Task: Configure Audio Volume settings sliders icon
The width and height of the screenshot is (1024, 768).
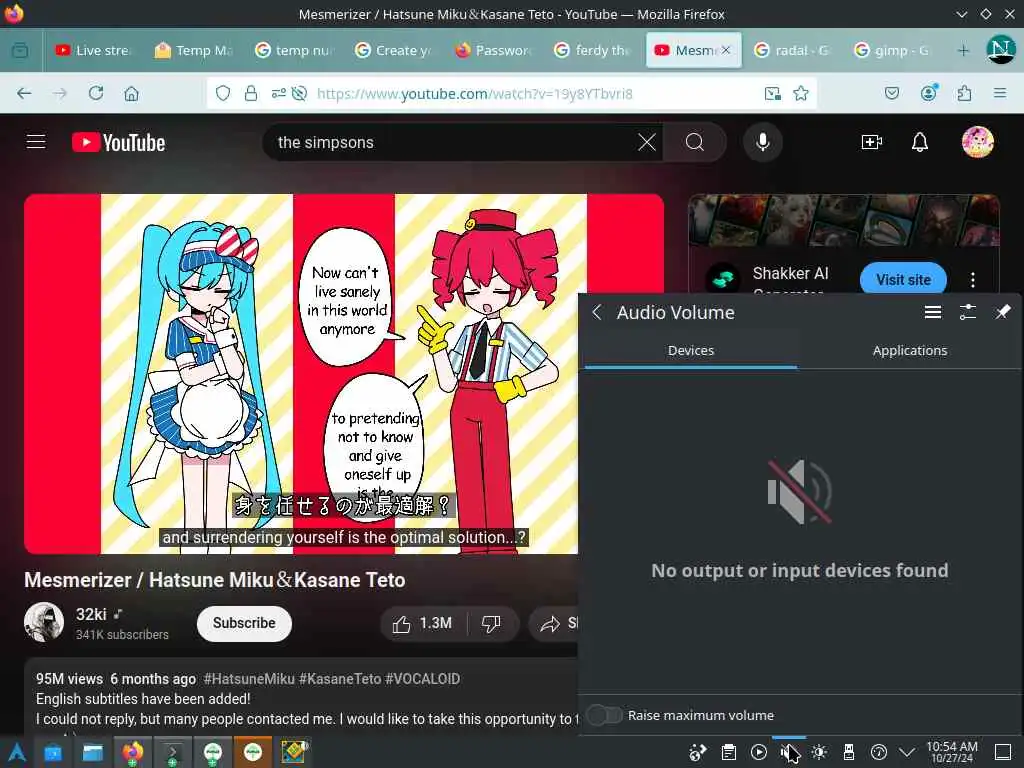Action: click(968, 313)
